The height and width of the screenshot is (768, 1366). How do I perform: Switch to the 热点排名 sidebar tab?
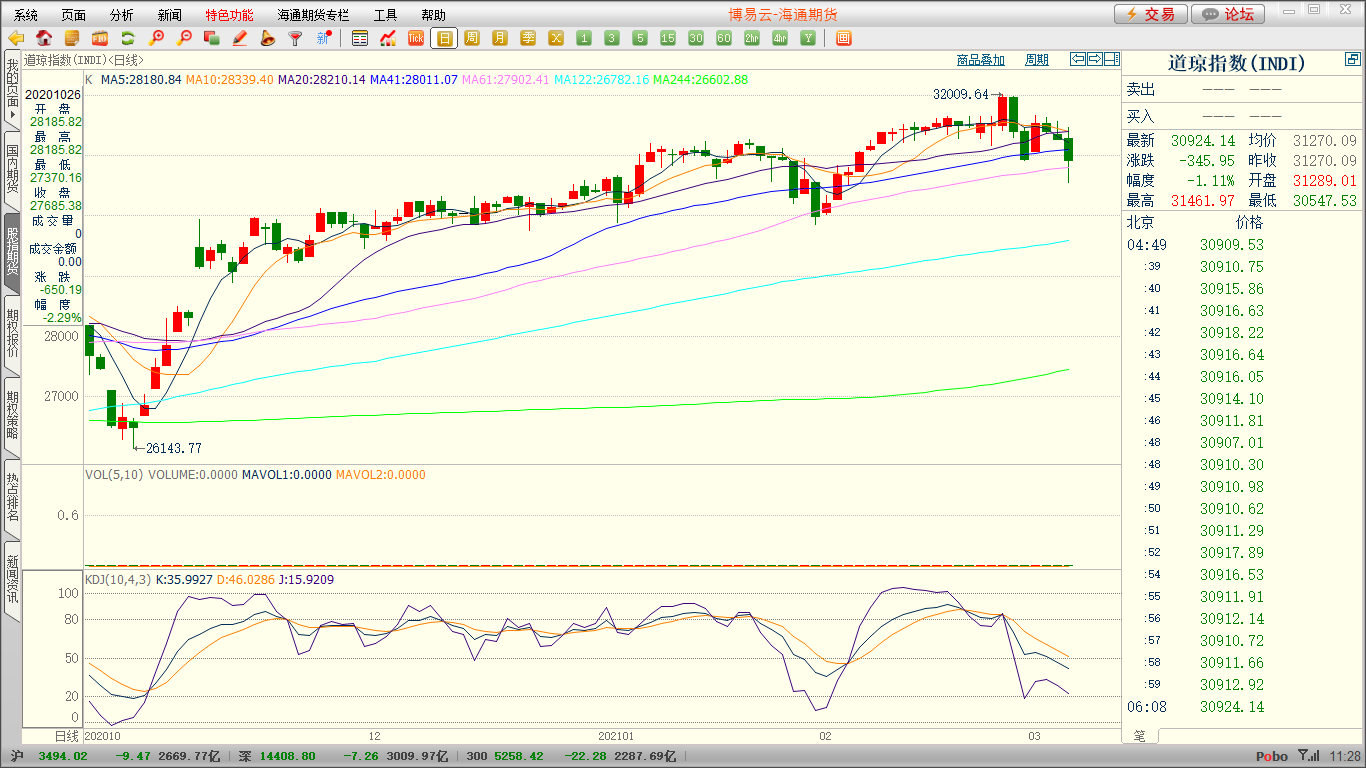pos(12,498)
